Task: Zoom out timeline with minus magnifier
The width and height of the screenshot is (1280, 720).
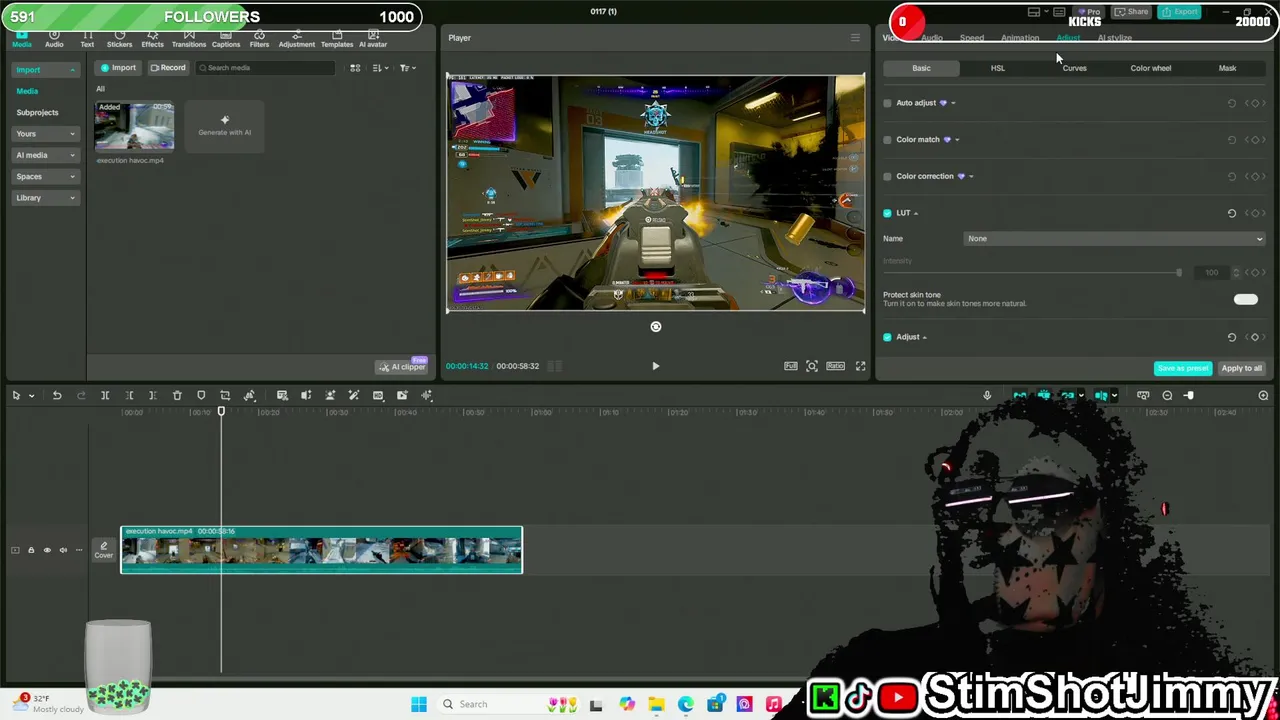Action: click(1167, 396)
